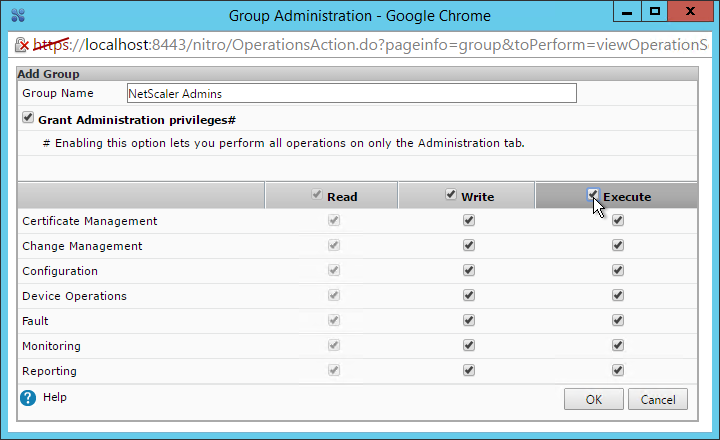This screenshot has height=440, width=720.
Task: Uncheck Execute for Change Management
Action: 618,245
